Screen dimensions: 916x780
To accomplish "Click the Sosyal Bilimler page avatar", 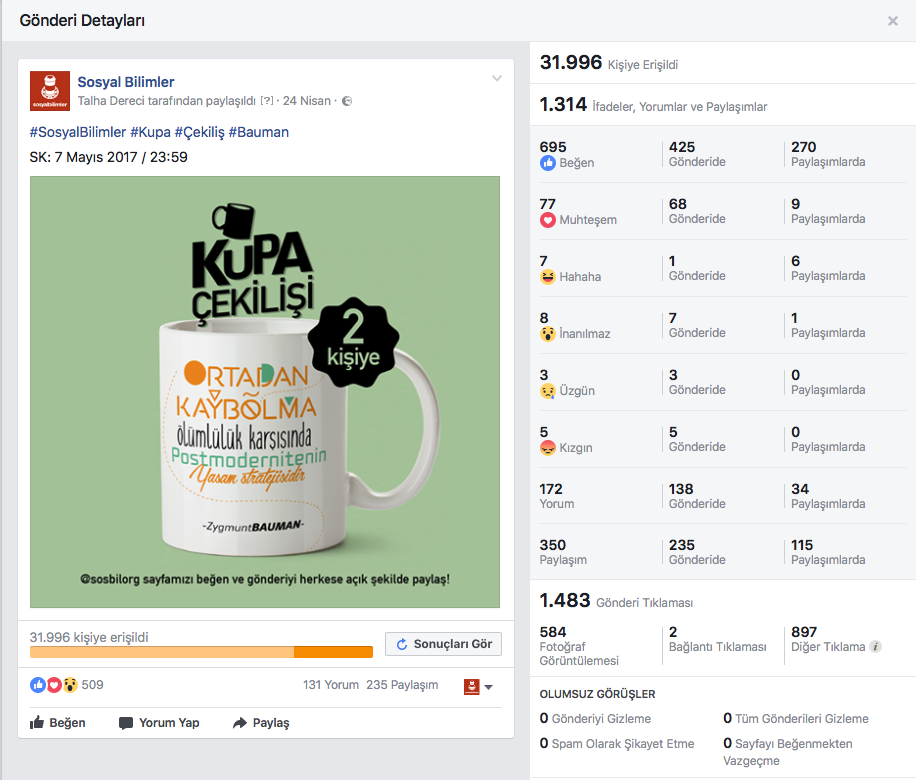I will pos(50,91).
